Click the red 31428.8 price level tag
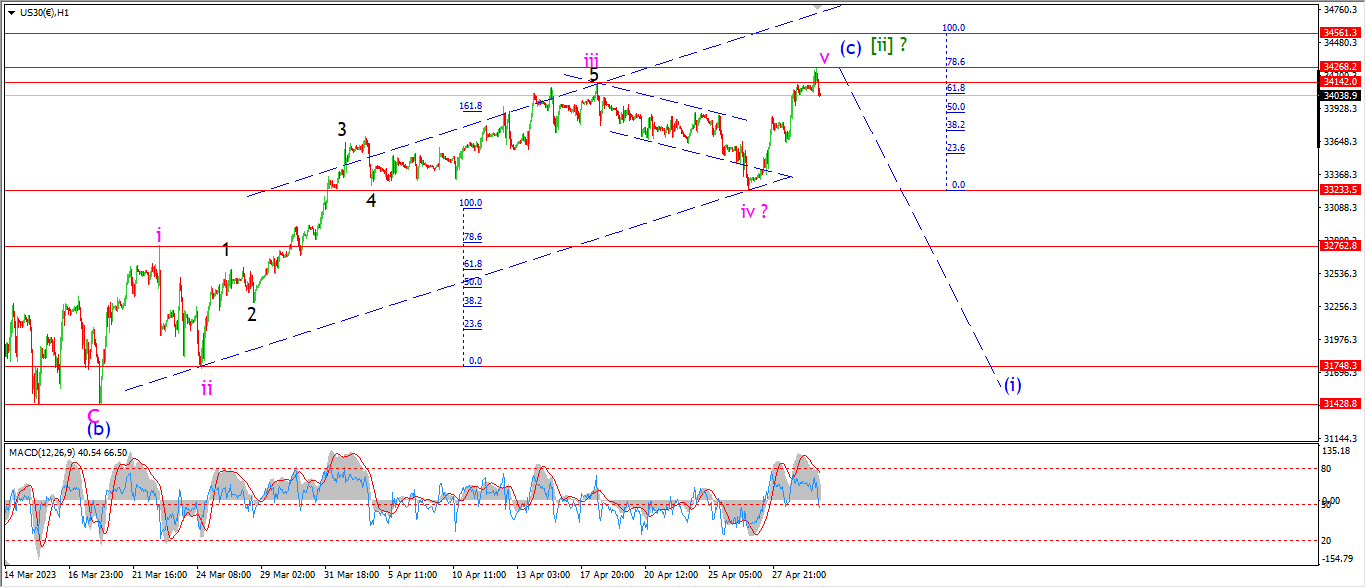Image resolution: width=1366 pixels, height=588 pixels. pyautogui.click(x=1340, y=403)
